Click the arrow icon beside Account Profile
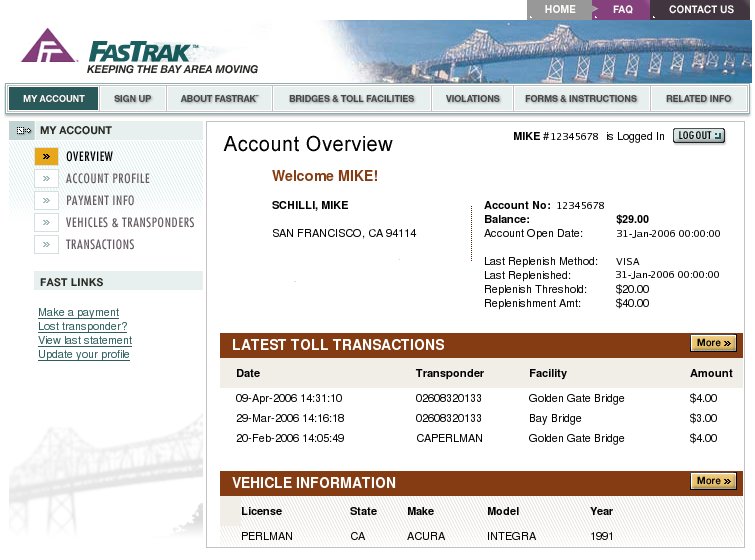 click(46, 178)
